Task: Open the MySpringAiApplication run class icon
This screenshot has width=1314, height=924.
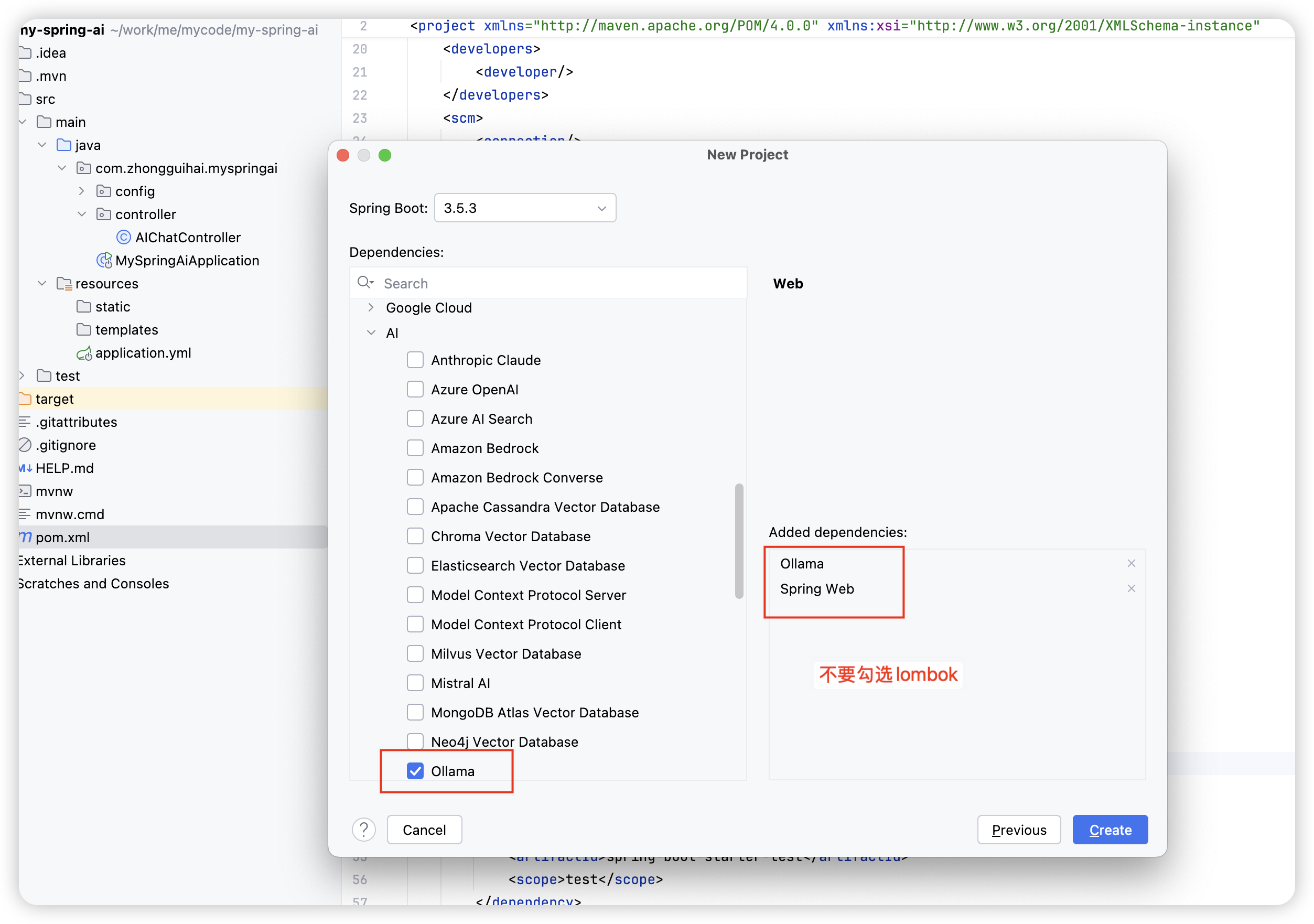Action: 104,261
